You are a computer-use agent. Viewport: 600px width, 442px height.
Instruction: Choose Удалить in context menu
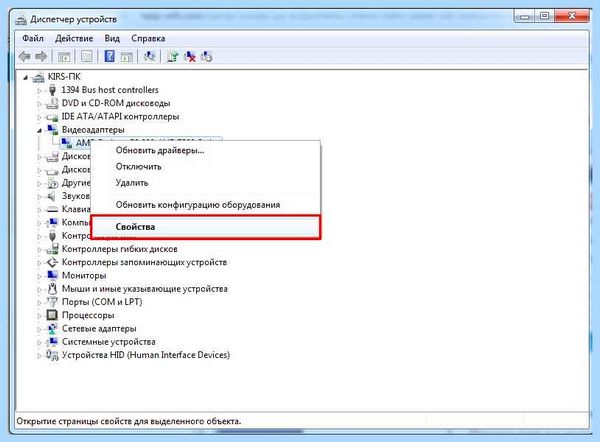[x=205, y=183]
